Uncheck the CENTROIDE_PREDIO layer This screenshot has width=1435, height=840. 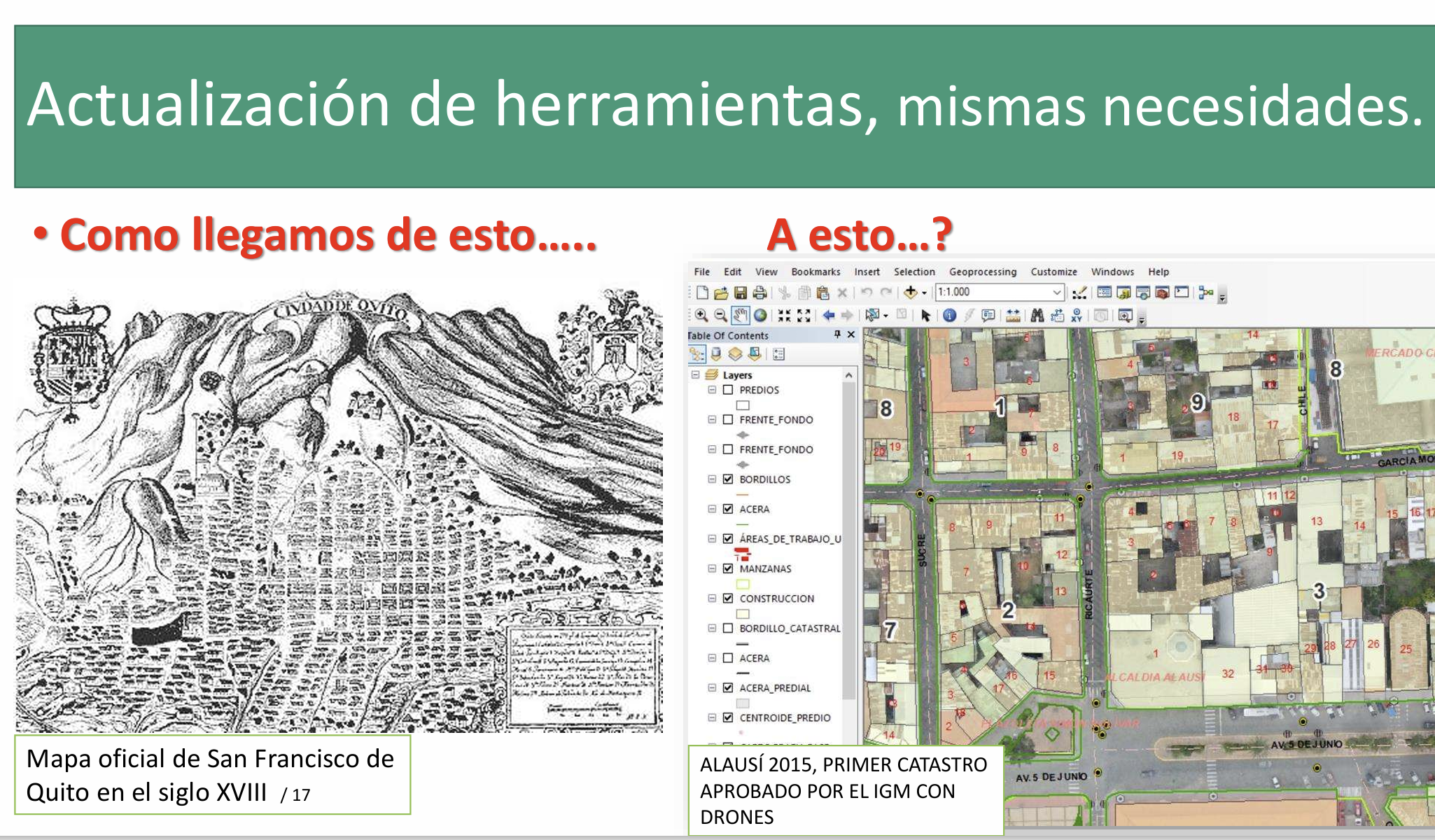click(728, 718)
